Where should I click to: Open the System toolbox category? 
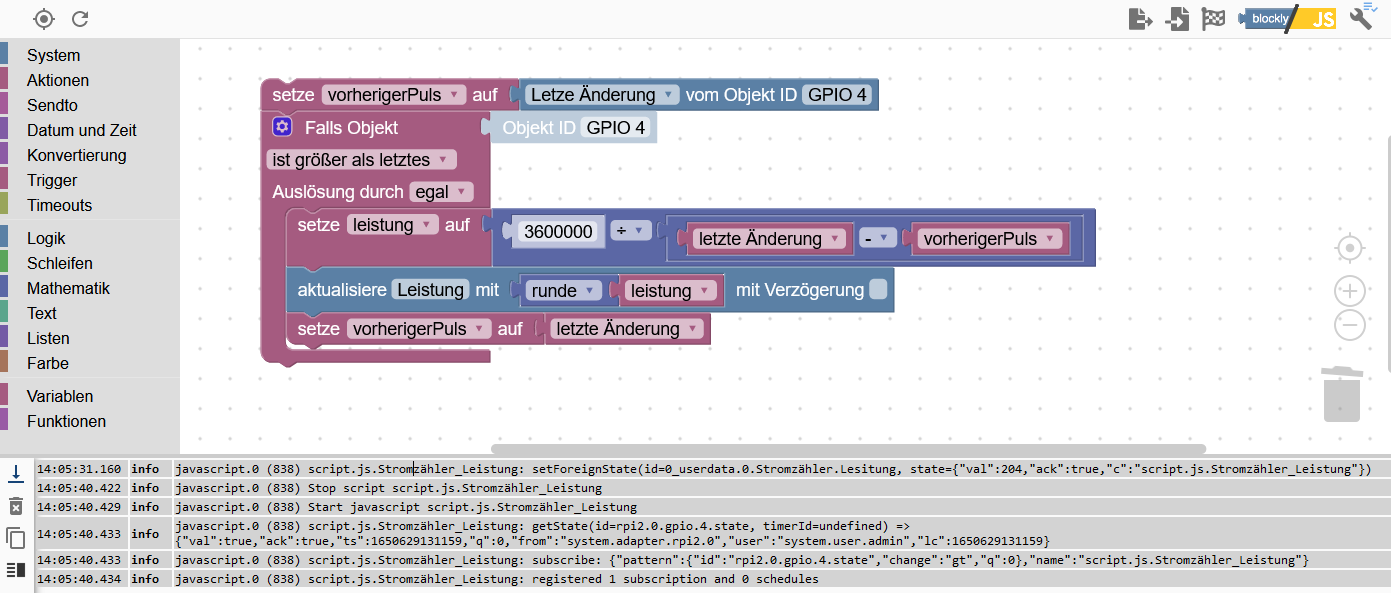(53, 55)
